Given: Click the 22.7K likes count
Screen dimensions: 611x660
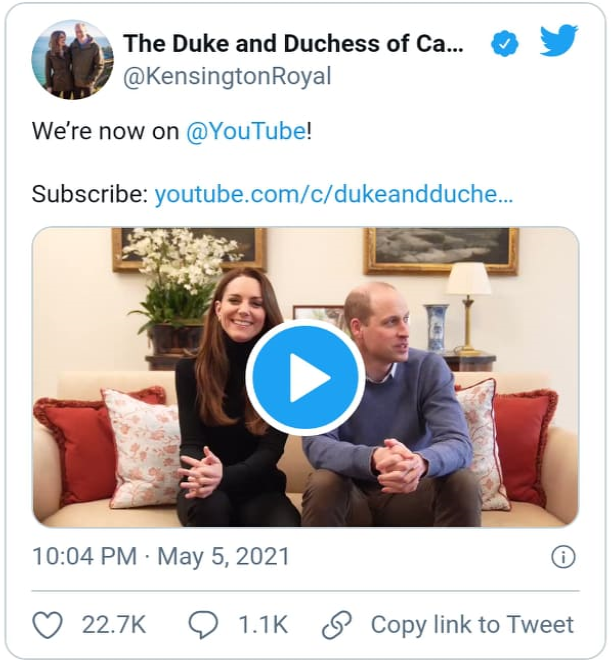Looking at the screenshot, I should [x=114, y=625].
